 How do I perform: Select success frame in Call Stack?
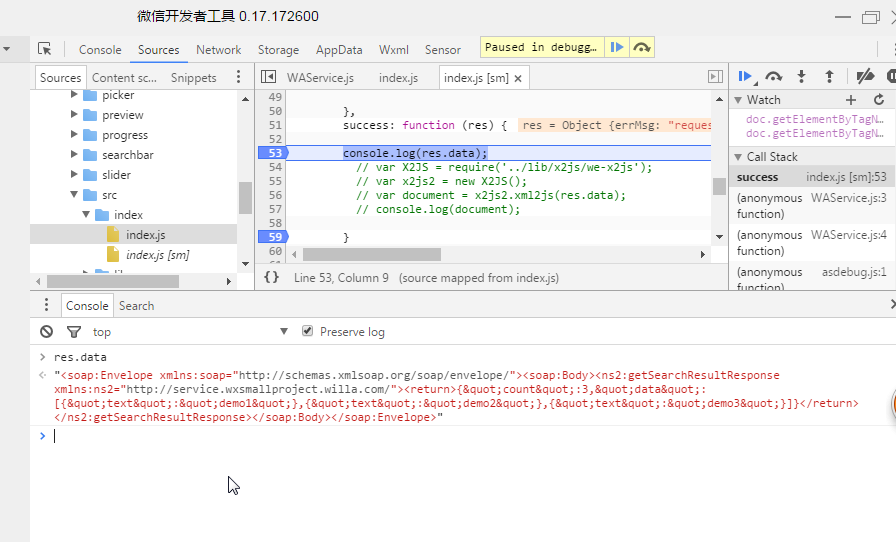point(811,177)
